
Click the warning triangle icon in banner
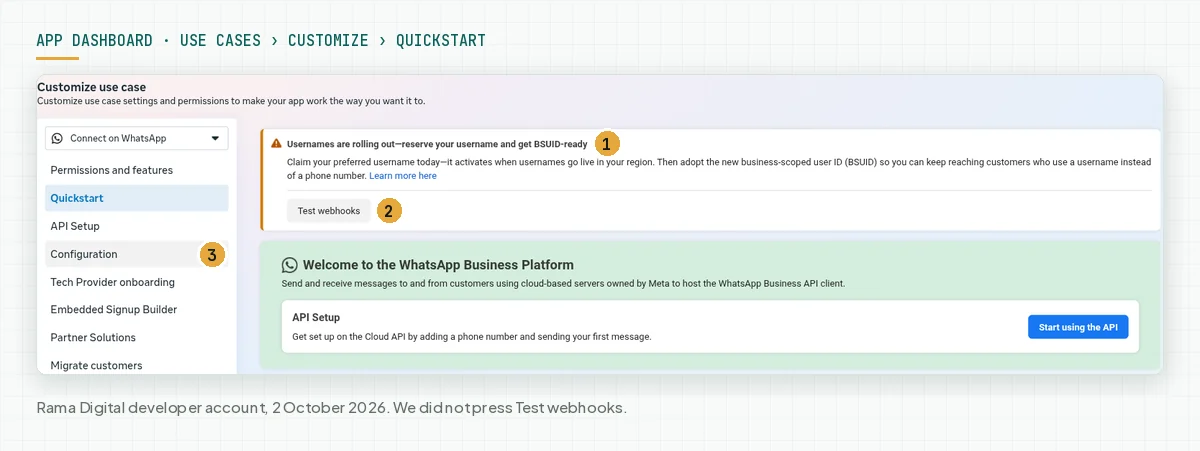click(277, 144)
